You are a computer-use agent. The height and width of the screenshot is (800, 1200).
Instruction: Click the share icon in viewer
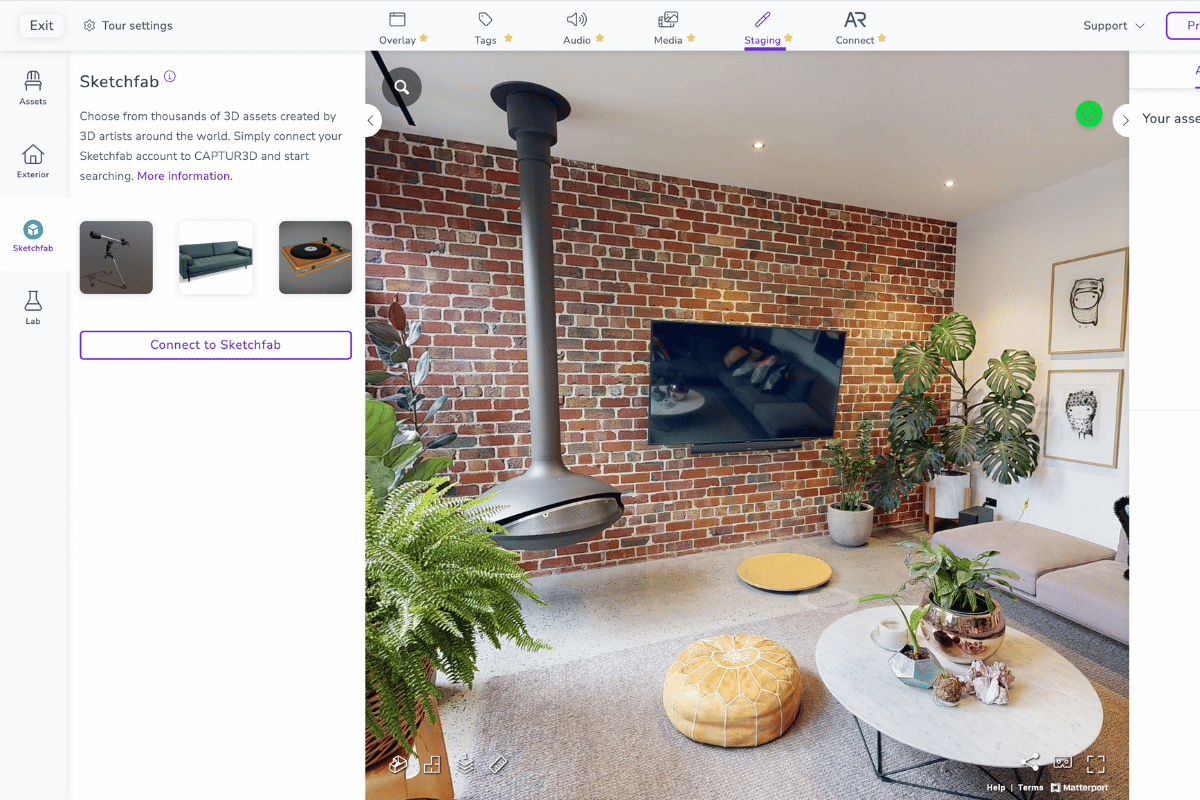1030,763
